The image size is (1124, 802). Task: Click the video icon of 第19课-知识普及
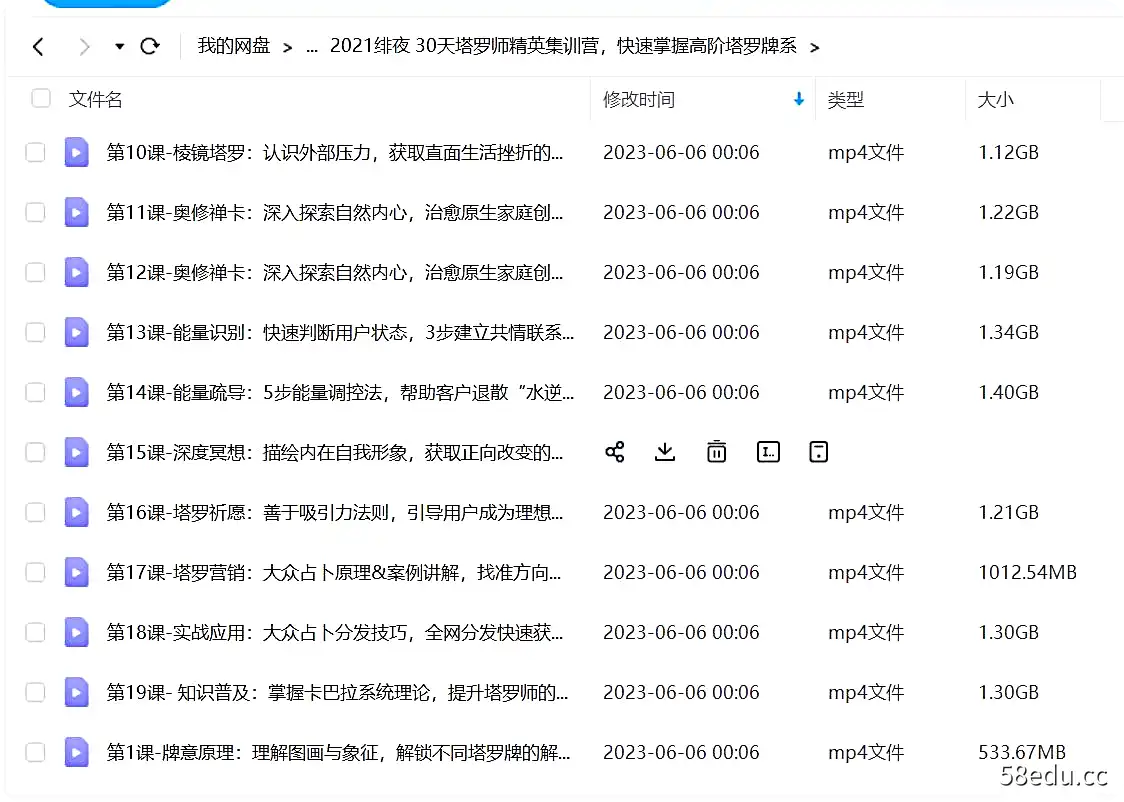[76, 692]
